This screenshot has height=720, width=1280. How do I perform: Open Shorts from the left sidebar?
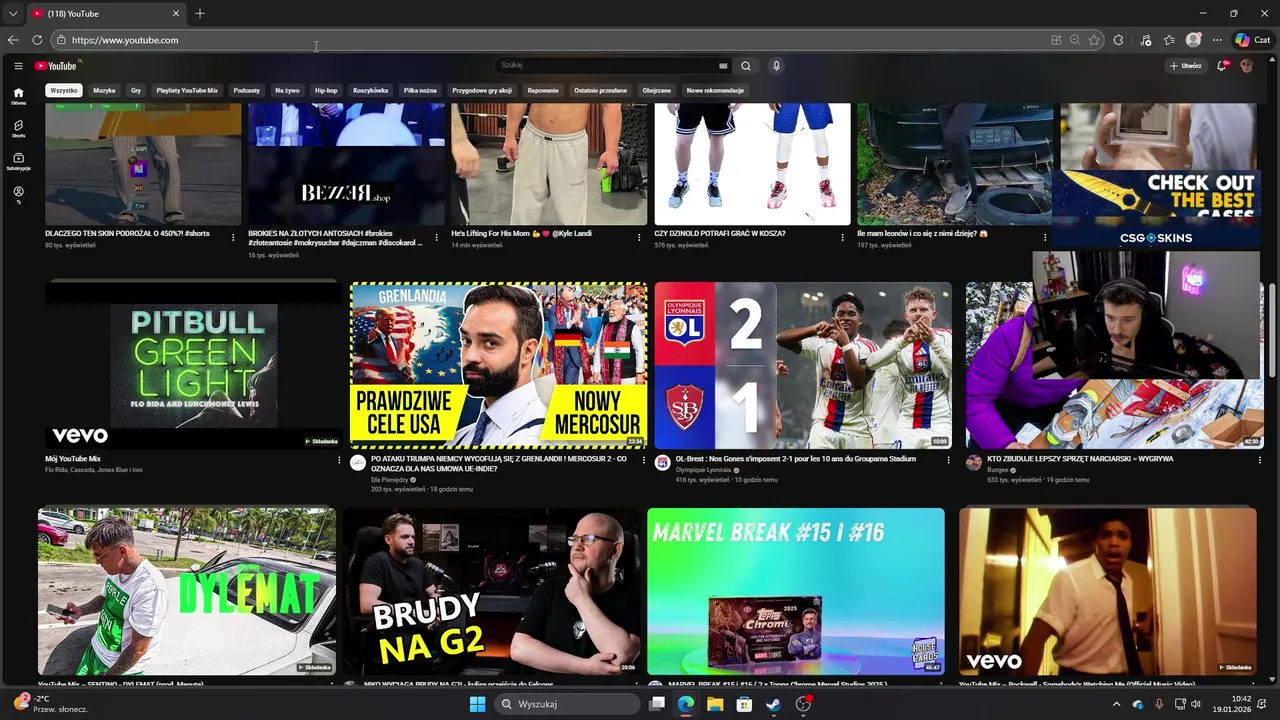tap(18, 128)
